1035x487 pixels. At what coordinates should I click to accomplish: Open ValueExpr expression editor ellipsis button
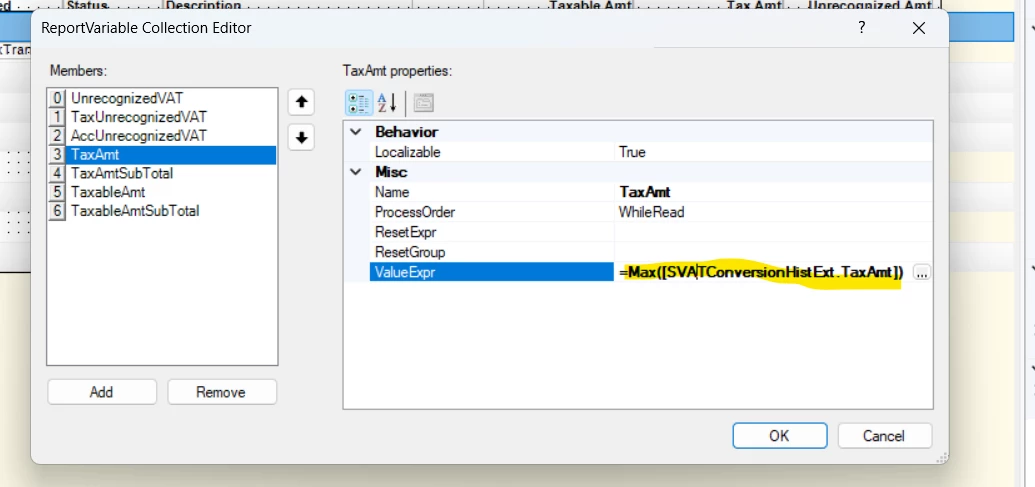(x=921, y=272)
